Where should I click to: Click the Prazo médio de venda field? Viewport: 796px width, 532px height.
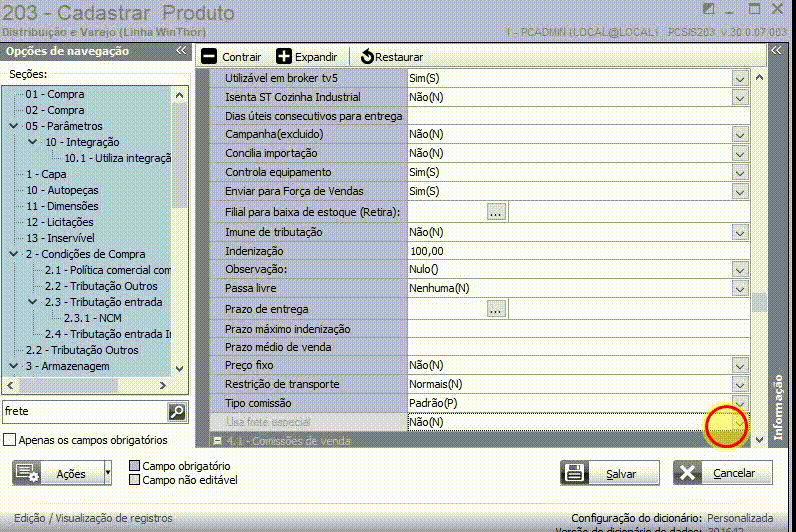[x=578, y=347]
